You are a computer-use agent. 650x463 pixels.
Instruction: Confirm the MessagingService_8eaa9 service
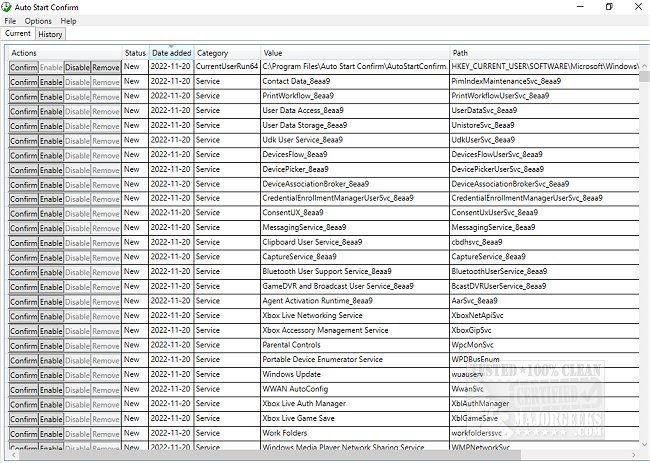tap(24, 228)
